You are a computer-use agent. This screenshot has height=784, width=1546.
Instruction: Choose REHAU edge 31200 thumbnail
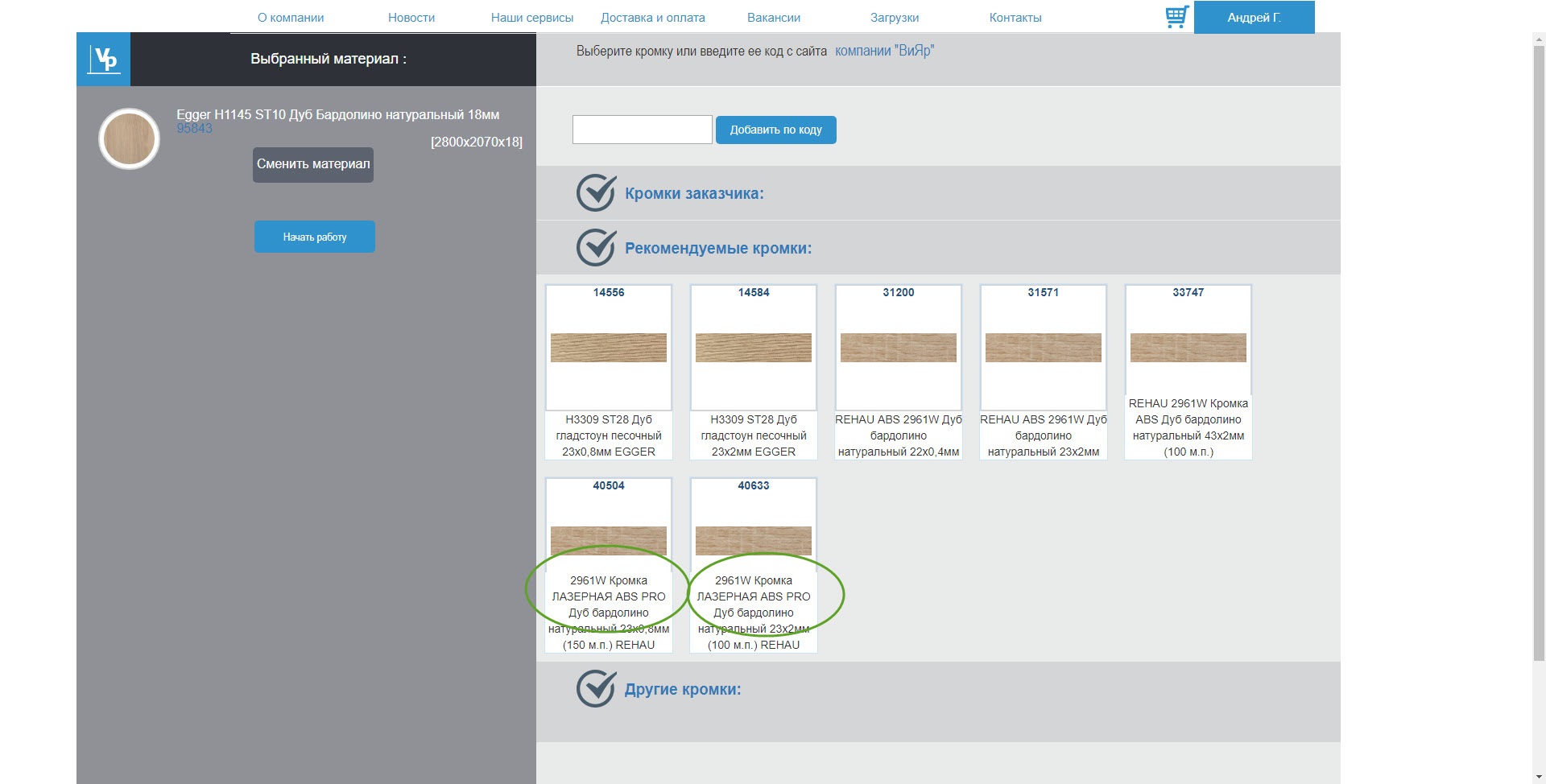pyautogui.click(x=899, y=347)
